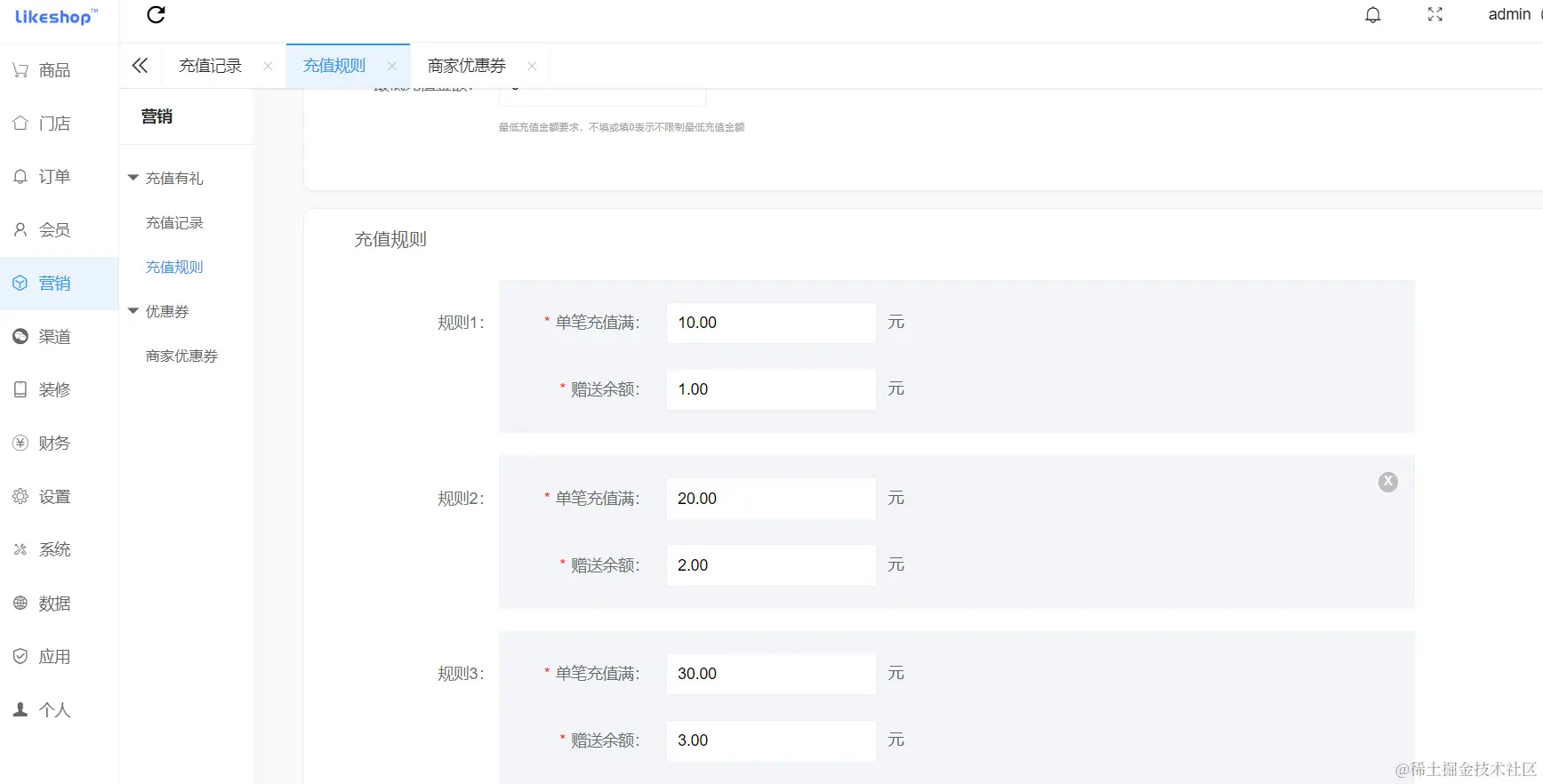Image resolution: width=1543 pixels, height=784 pixels.
Task: Edit 规则2 单笔充值满 field
Action: click(x=771, y=499)
